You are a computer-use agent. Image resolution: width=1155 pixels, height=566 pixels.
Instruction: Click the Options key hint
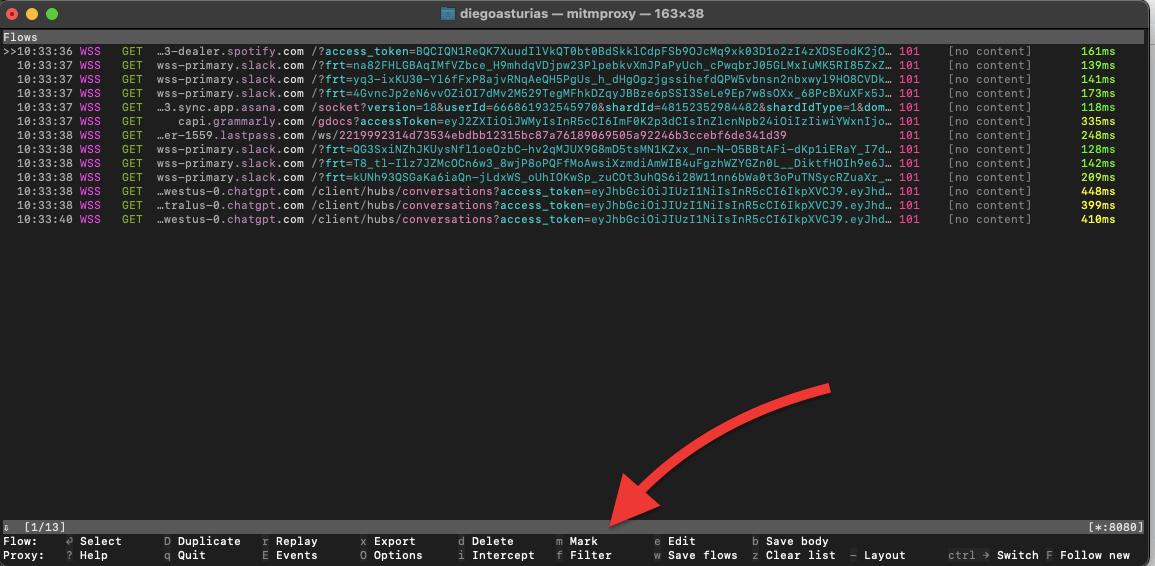click(391, 555)
